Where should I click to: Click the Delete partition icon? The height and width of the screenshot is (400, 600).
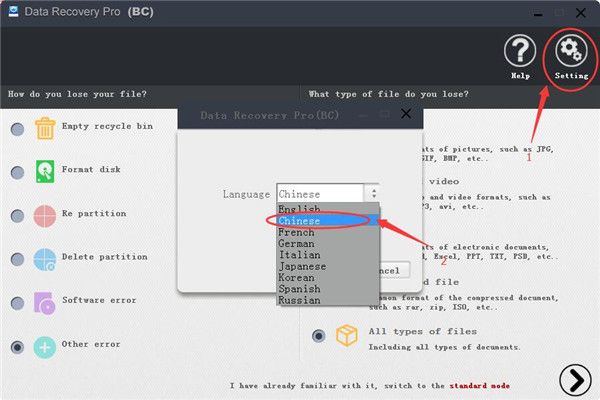pyautogui.click(x=46, y=258)
